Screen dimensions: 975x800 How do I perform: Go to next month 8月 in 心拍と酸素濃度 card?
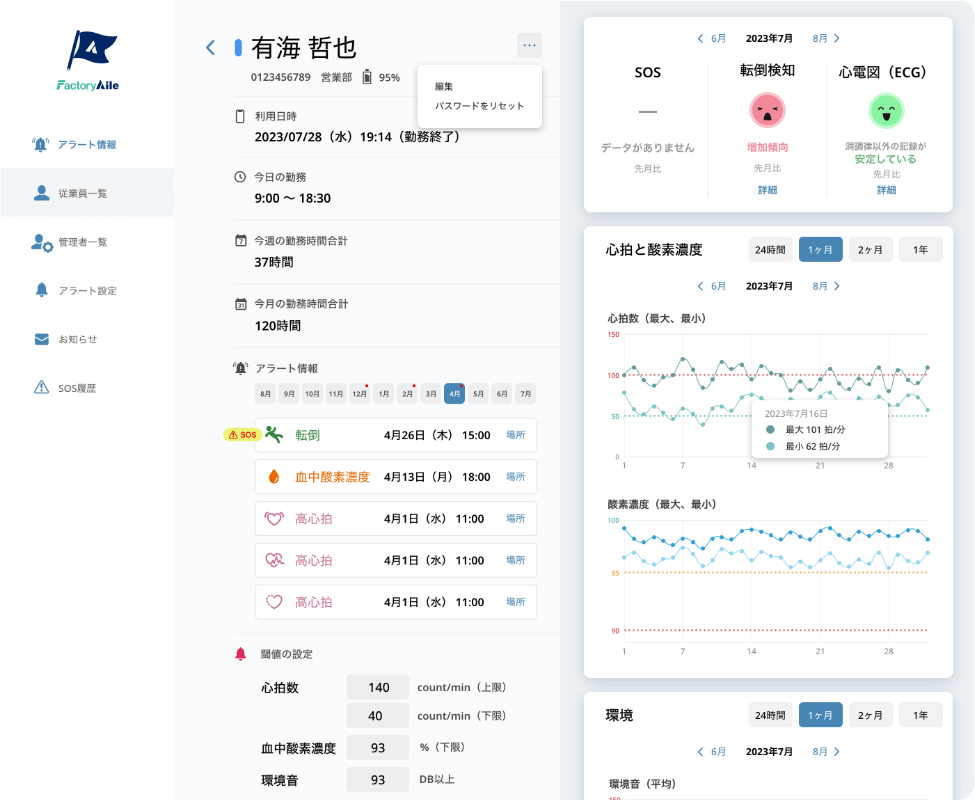click(826, 286)
